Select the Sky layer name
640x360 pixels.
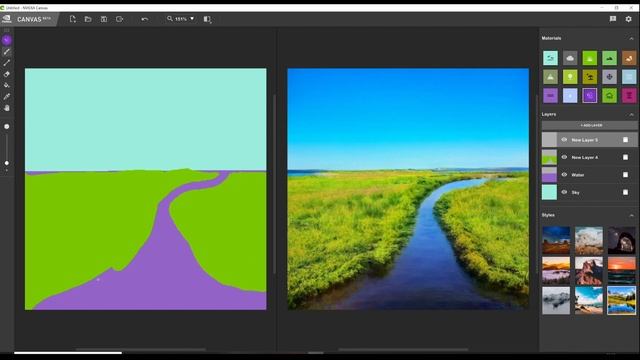click(x=576, y=193)
